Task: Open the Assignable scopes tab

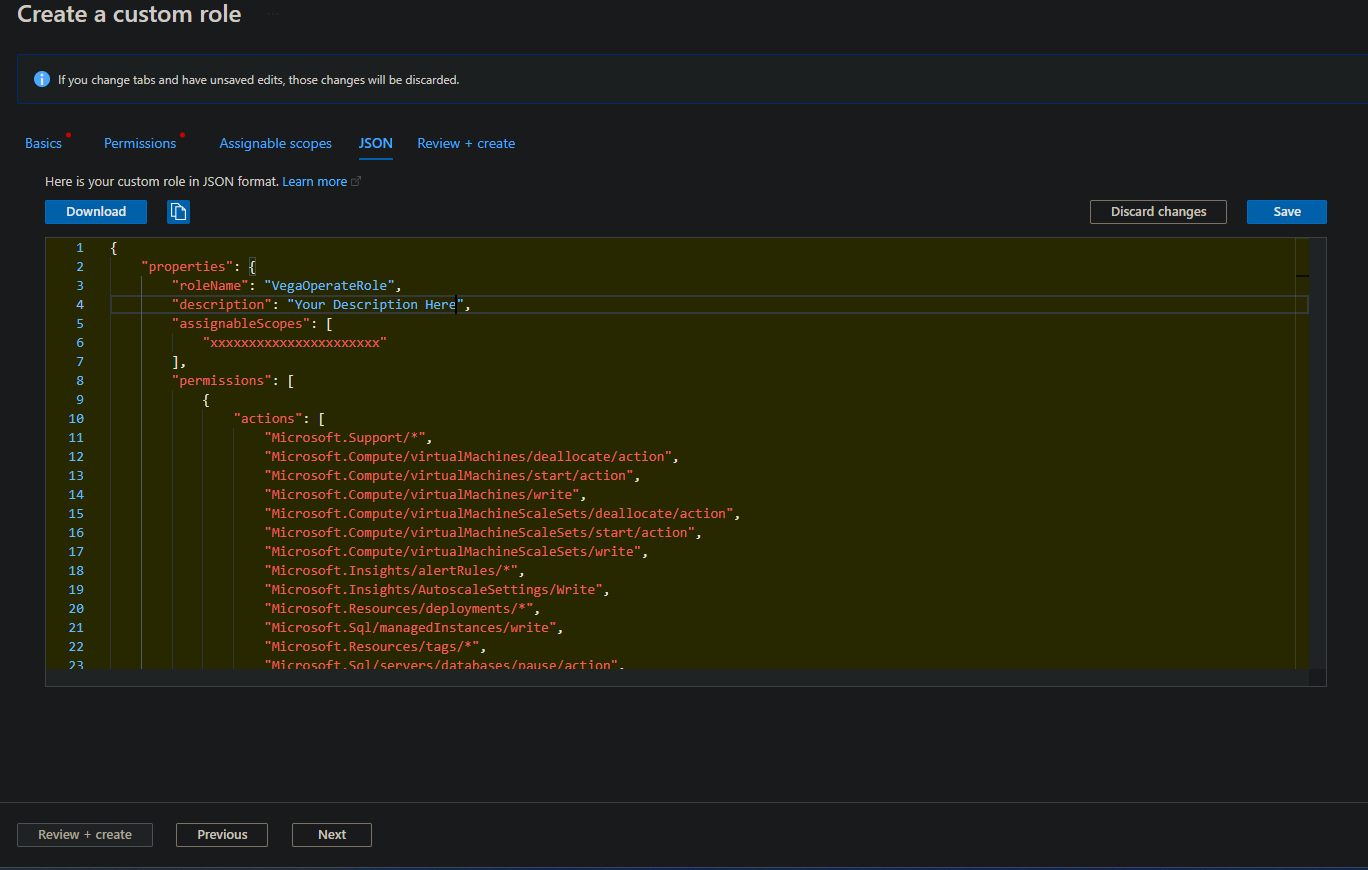Action: tap(276, 143)
